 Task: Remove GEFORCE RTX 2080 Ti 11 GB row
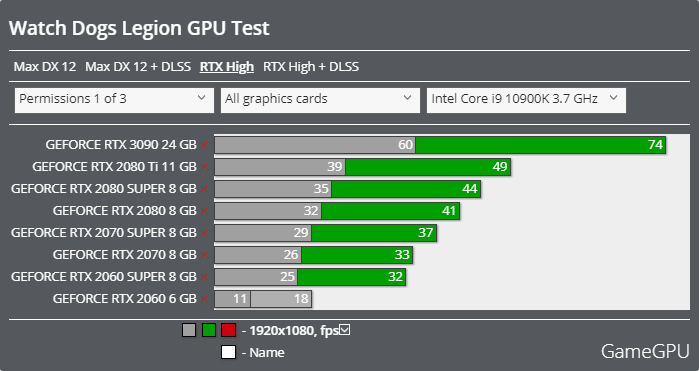(204, 167)
